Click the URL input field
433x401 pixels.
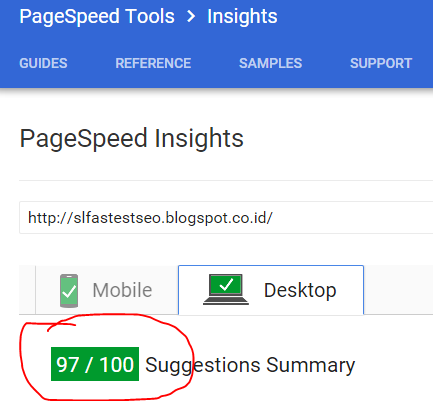(x=226, y=218)
